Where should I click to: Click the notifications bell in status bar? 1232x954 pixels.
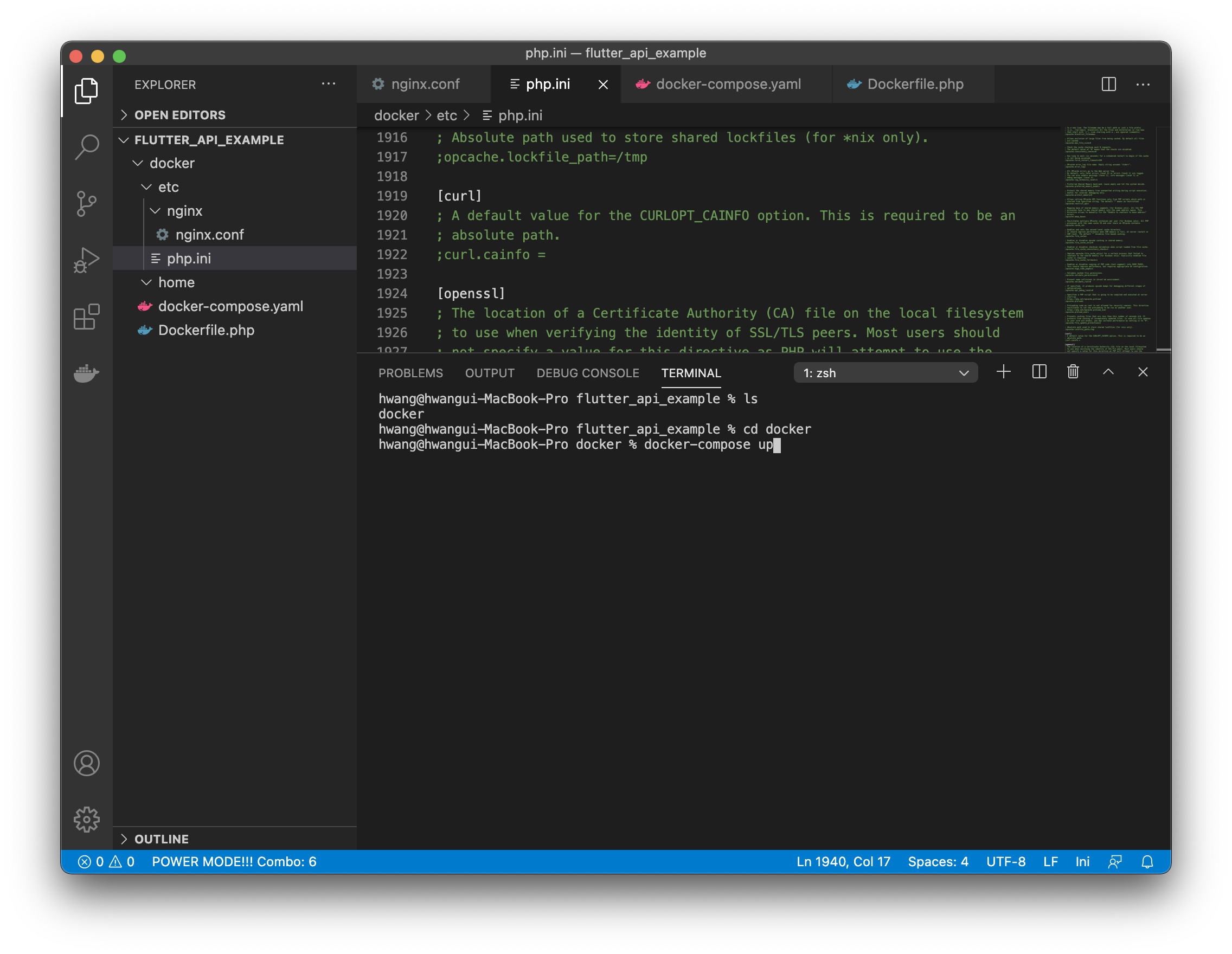(1147, 861)
